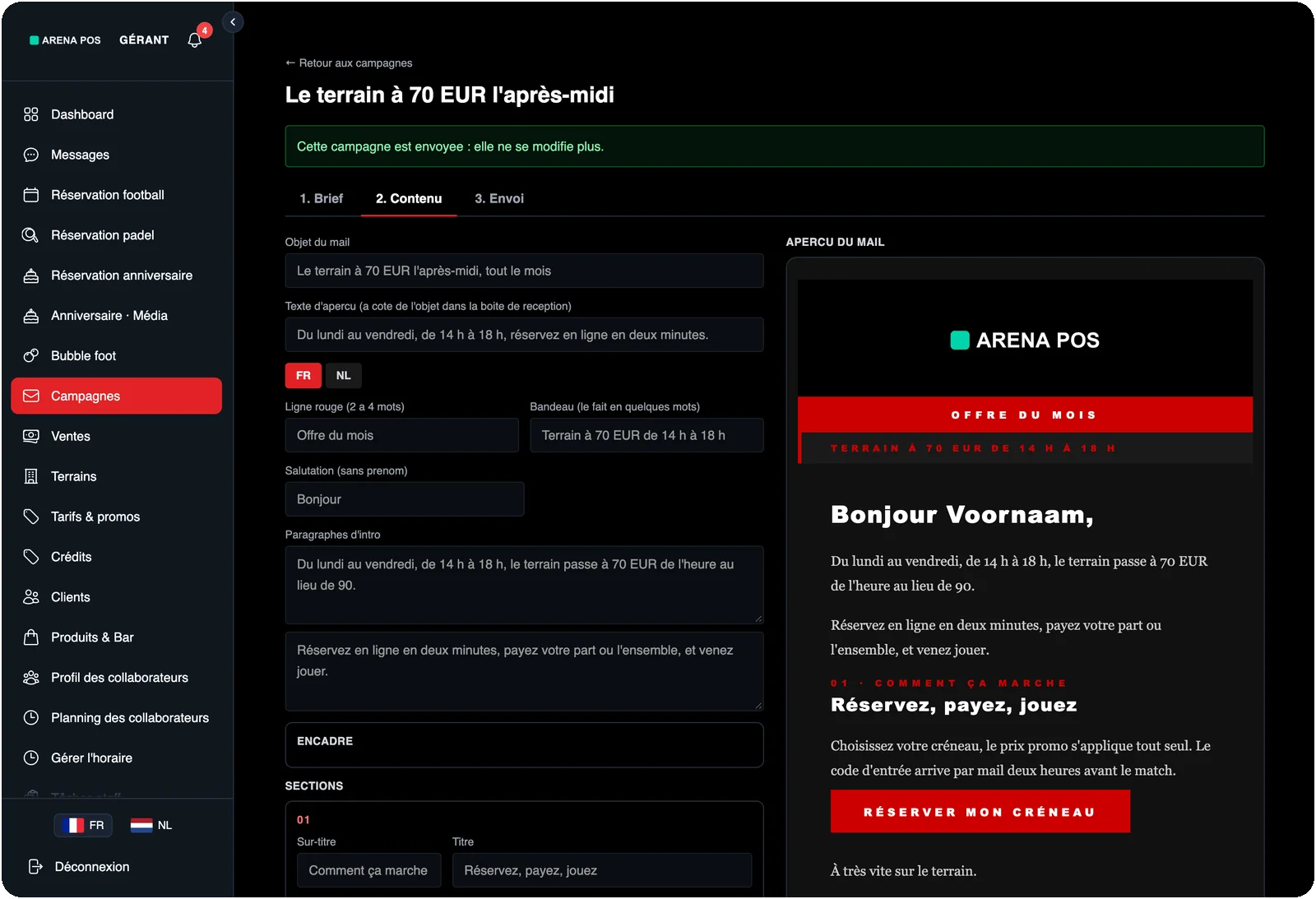Set interface language to Dutch flag
The width and height of the screenshot is (1316, 899).
151,825
